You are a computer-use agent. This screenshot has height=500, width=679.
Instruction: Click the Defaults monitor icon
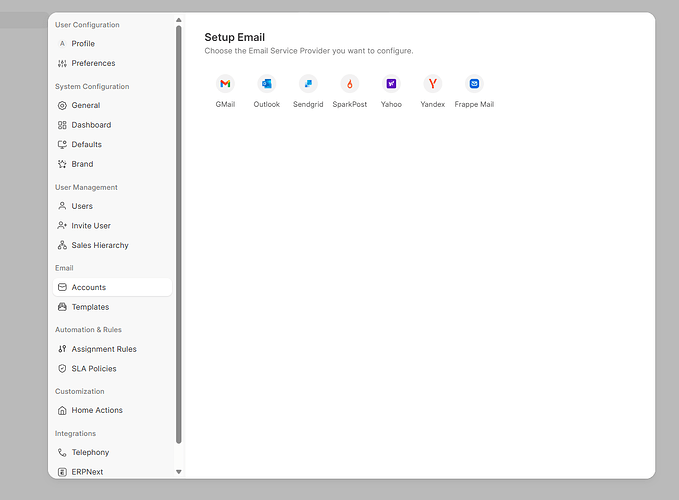62,145
